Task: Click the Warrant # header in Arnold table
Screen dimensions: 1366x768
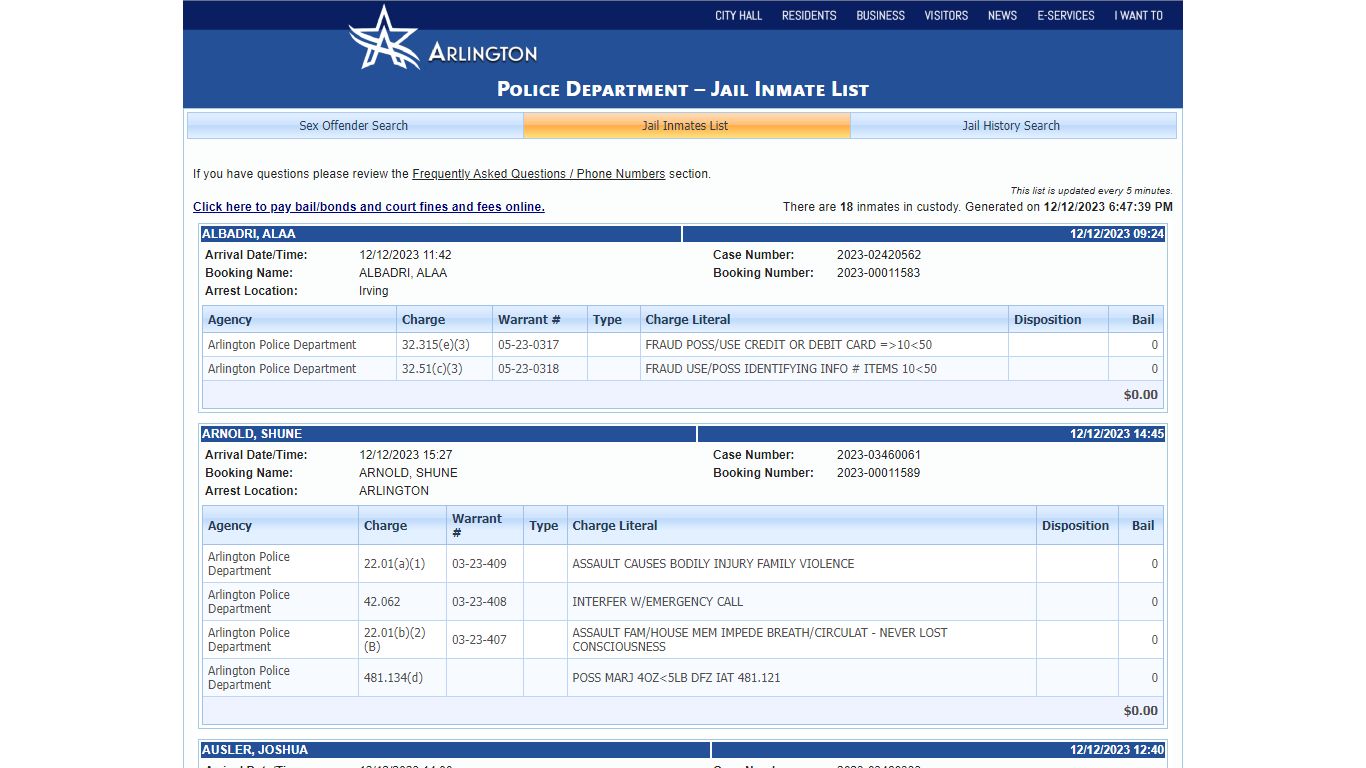Action: (x=484, y=526)
